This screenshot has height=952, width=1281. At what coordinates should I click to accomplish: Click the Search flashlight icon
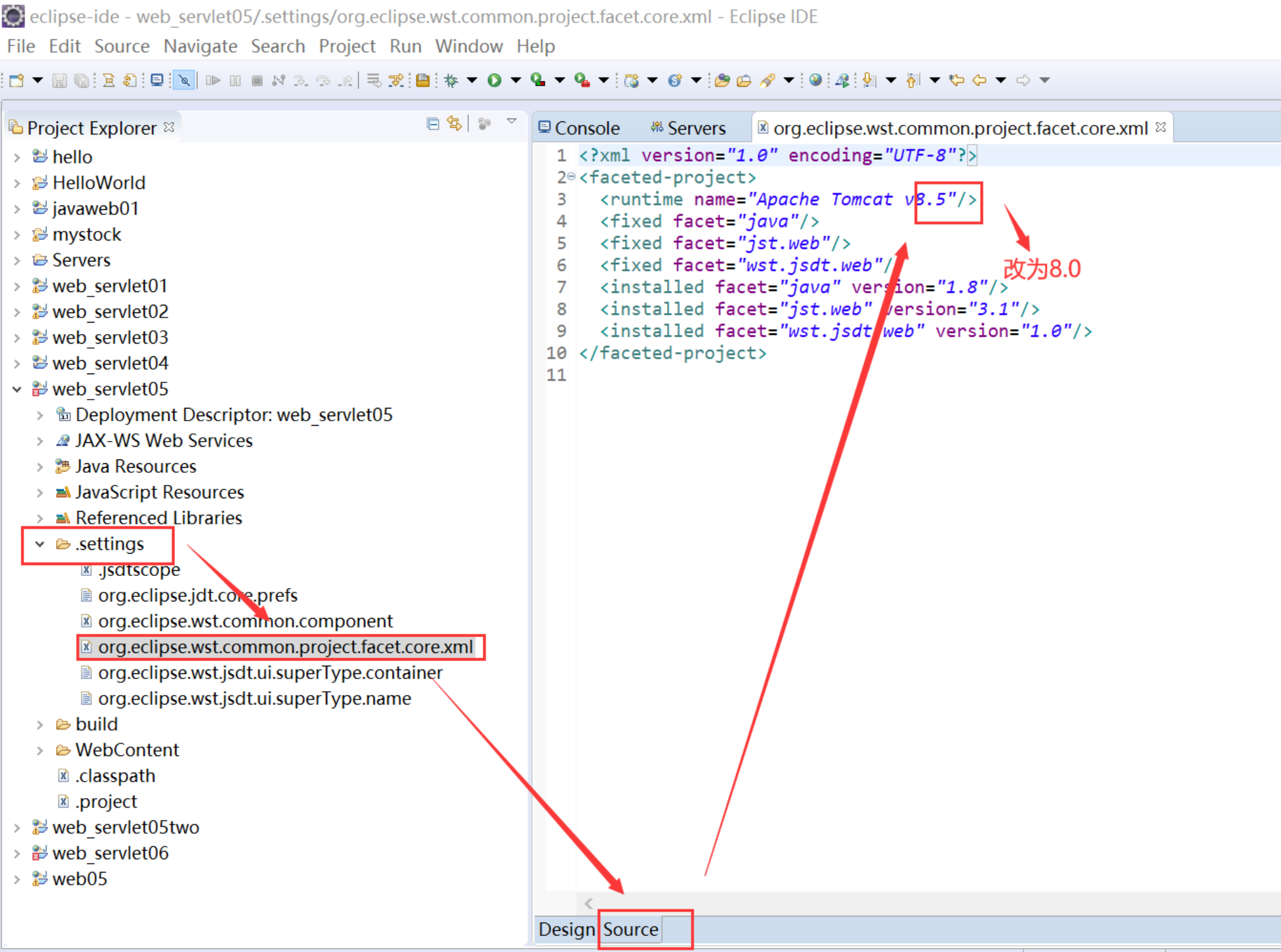pyautogui.click(x=767, y=80)
